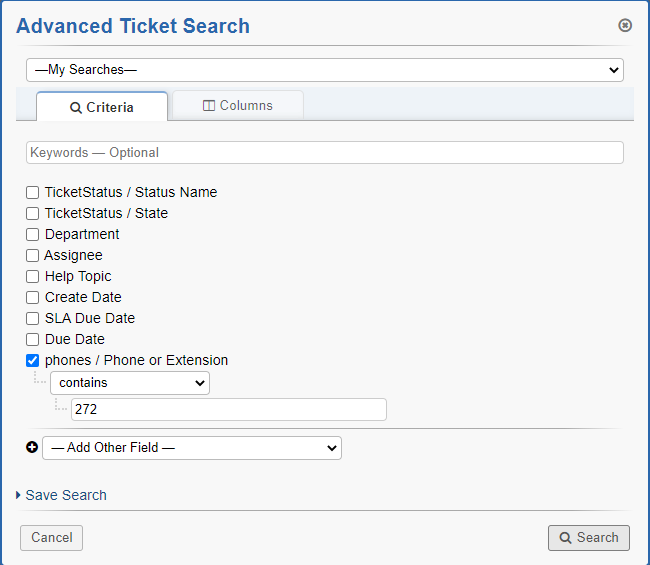Click the plus icon beside Add Other Field
Image resolution: width=650 pixels, height=565 pixels.
point(32,448)
